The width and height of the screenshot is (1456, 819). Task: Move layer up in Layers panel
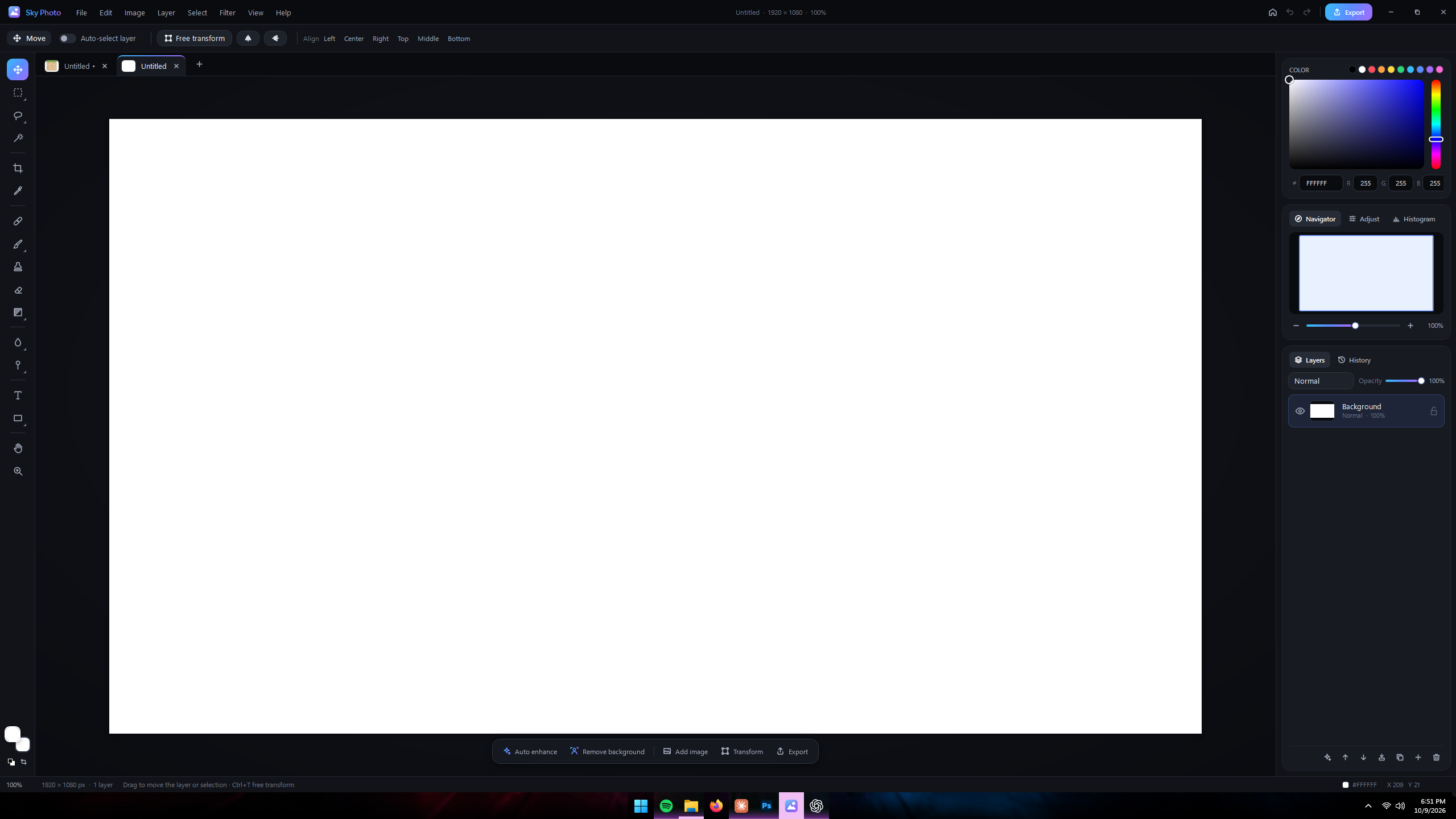pos(1345,758)
